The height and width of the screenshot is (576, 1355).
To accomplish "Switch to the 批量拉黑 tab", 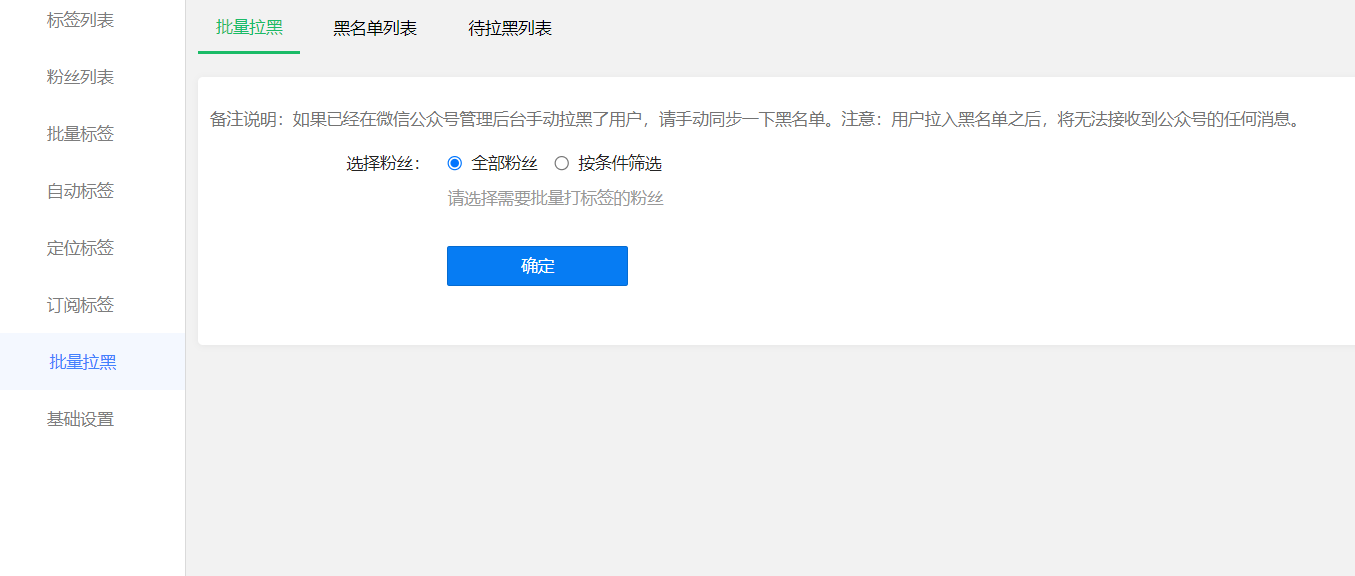I will tap(249, 28).
